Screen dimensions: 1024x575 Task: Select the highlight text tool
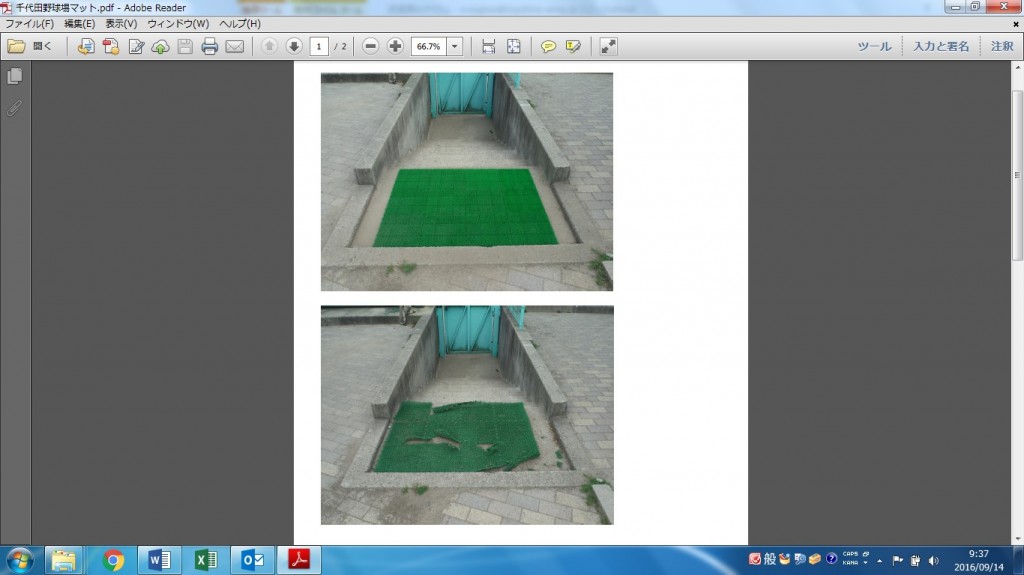(x=573, y=46)
